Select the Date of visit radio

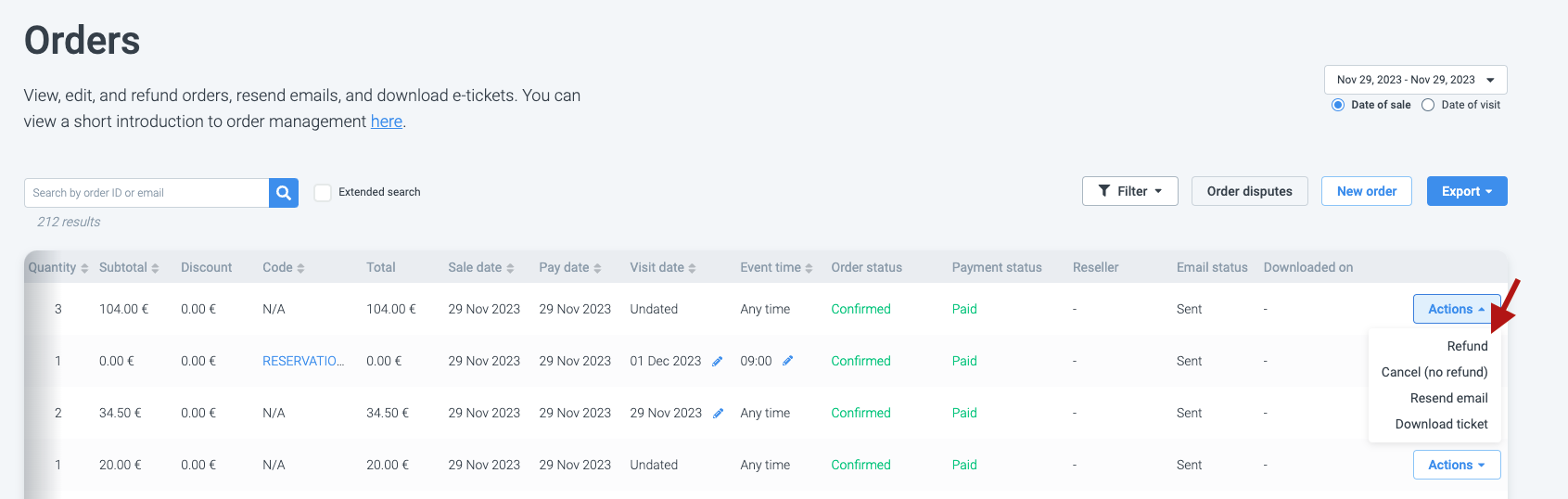[1428, 105]
